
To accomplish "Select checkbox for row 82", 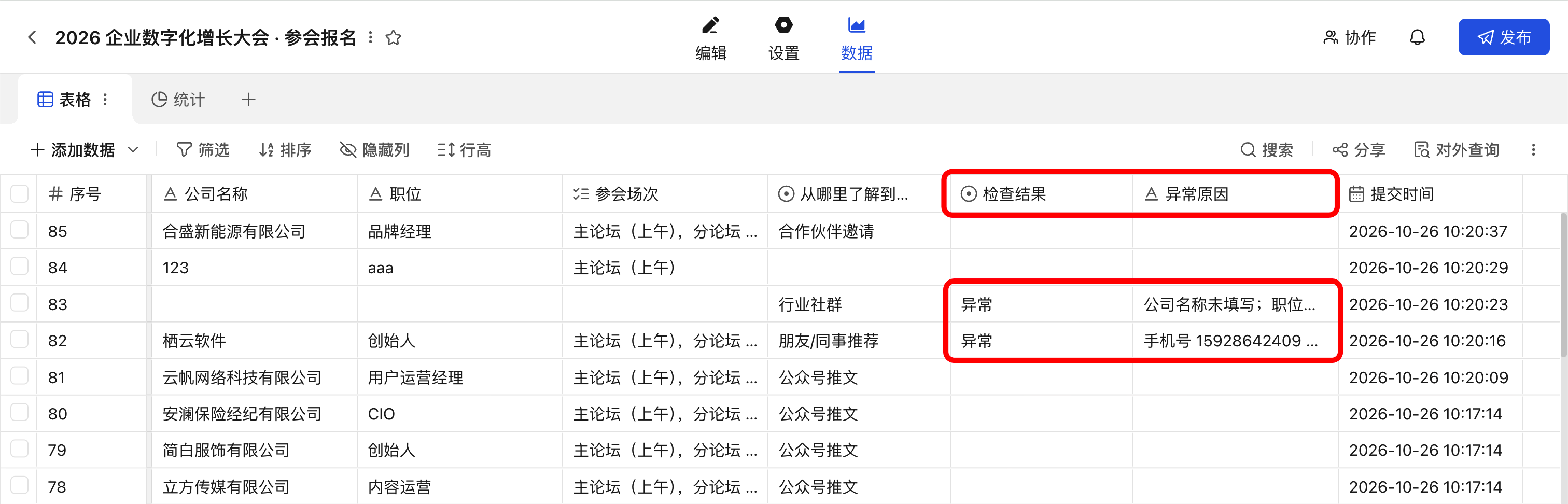I will pos(20,340).
